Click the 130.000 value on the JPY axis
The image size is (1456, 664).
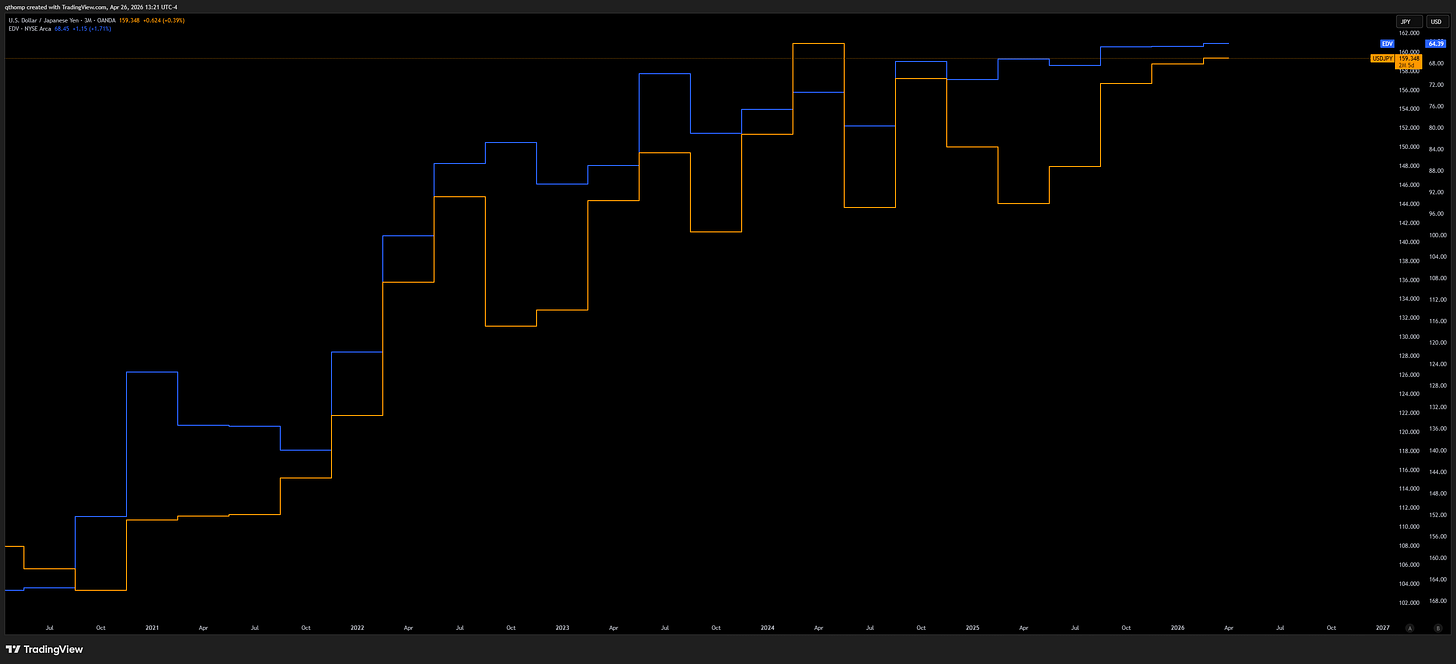(1409, 337)
